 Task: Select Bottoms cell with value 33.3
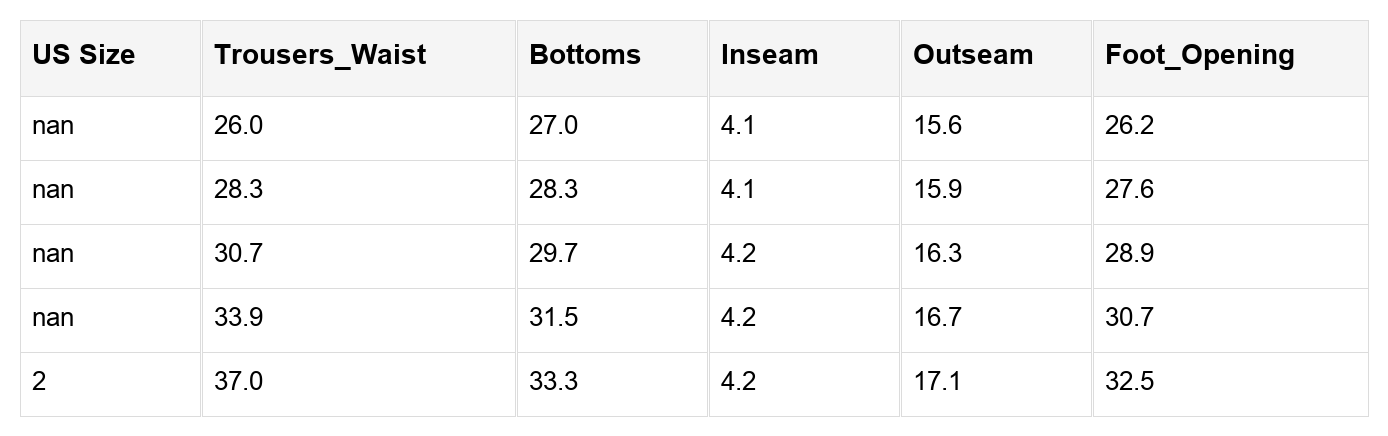tap(553, 382)
